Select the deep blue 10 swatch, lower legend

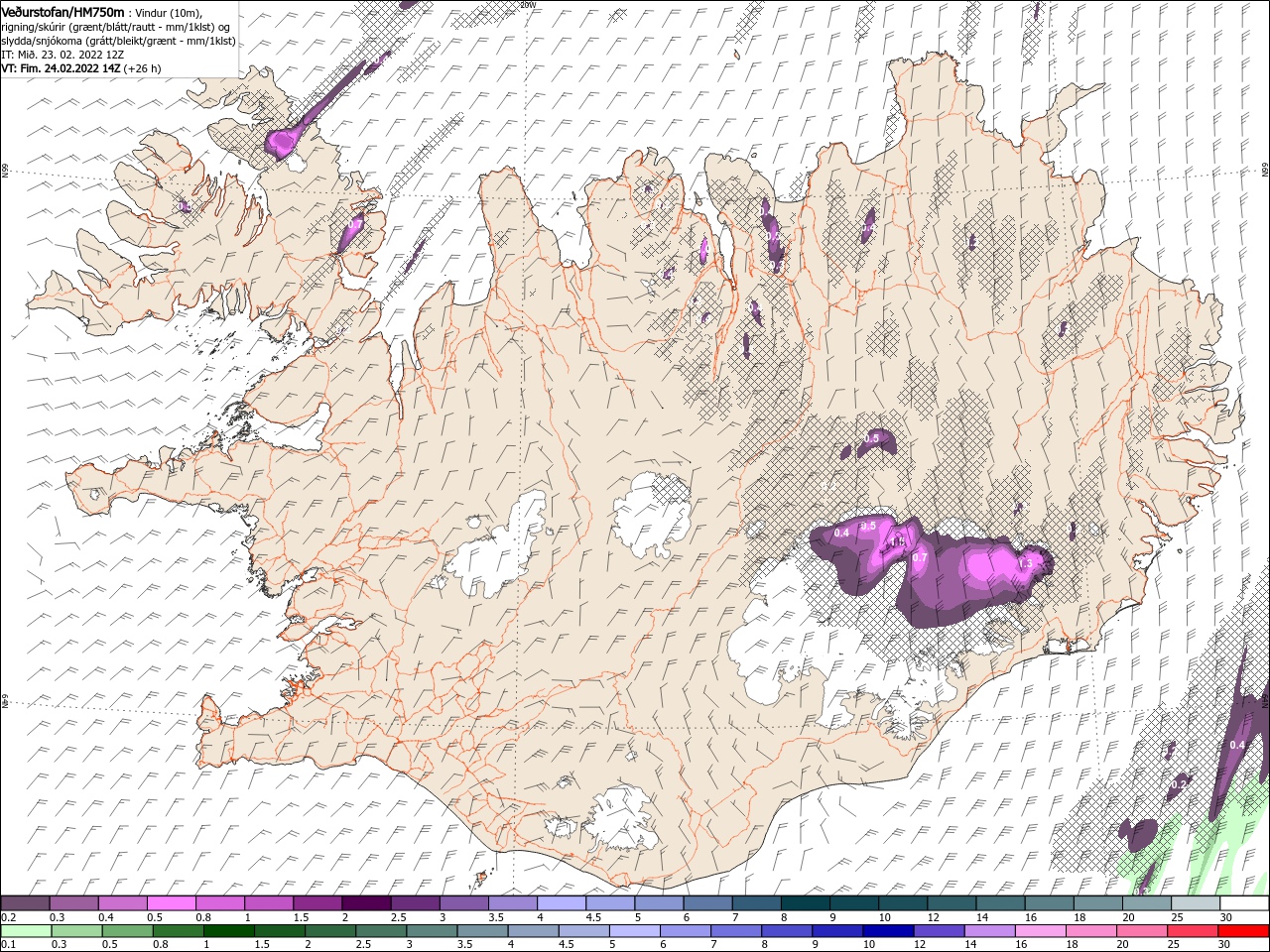[889, 930]
